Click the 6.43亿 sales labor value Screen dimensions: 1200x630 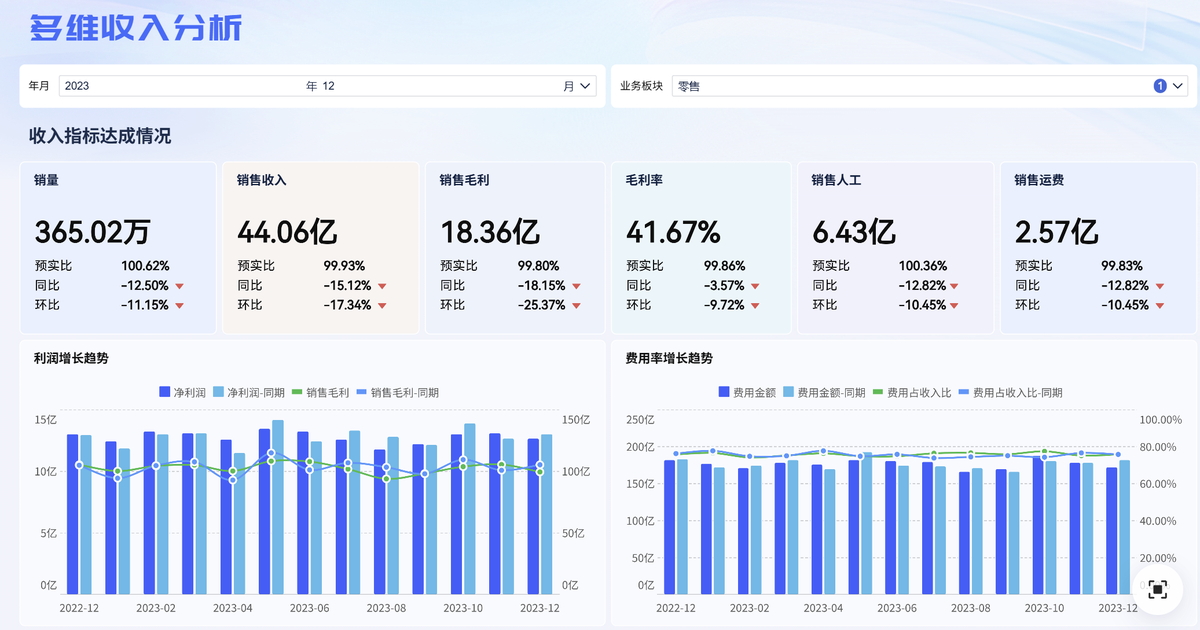click(853, 233)
